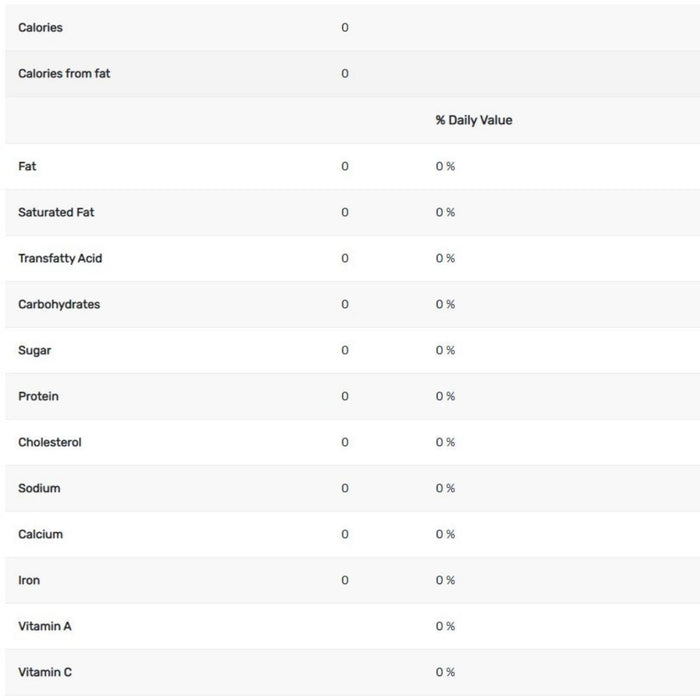This screenshot has height=700, width=700.
Task: Select the Cholesterol row label
Action: pos(50,442)
